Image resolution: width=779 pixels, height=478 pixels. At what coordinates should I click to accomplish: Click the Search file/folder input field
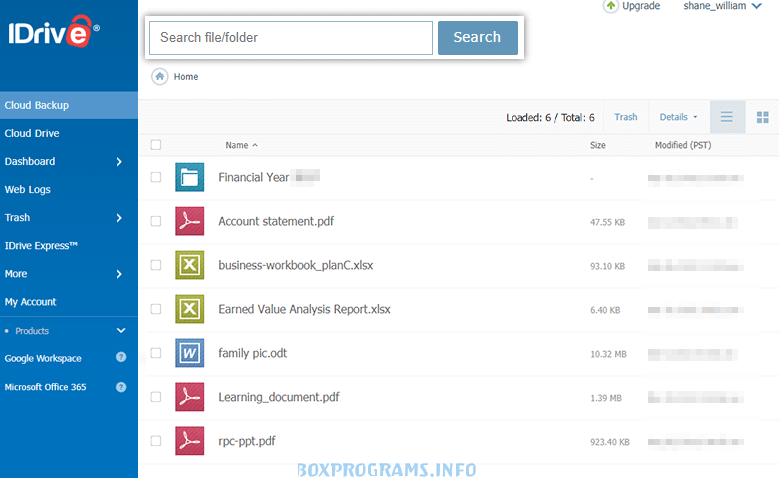coord(291,38)
